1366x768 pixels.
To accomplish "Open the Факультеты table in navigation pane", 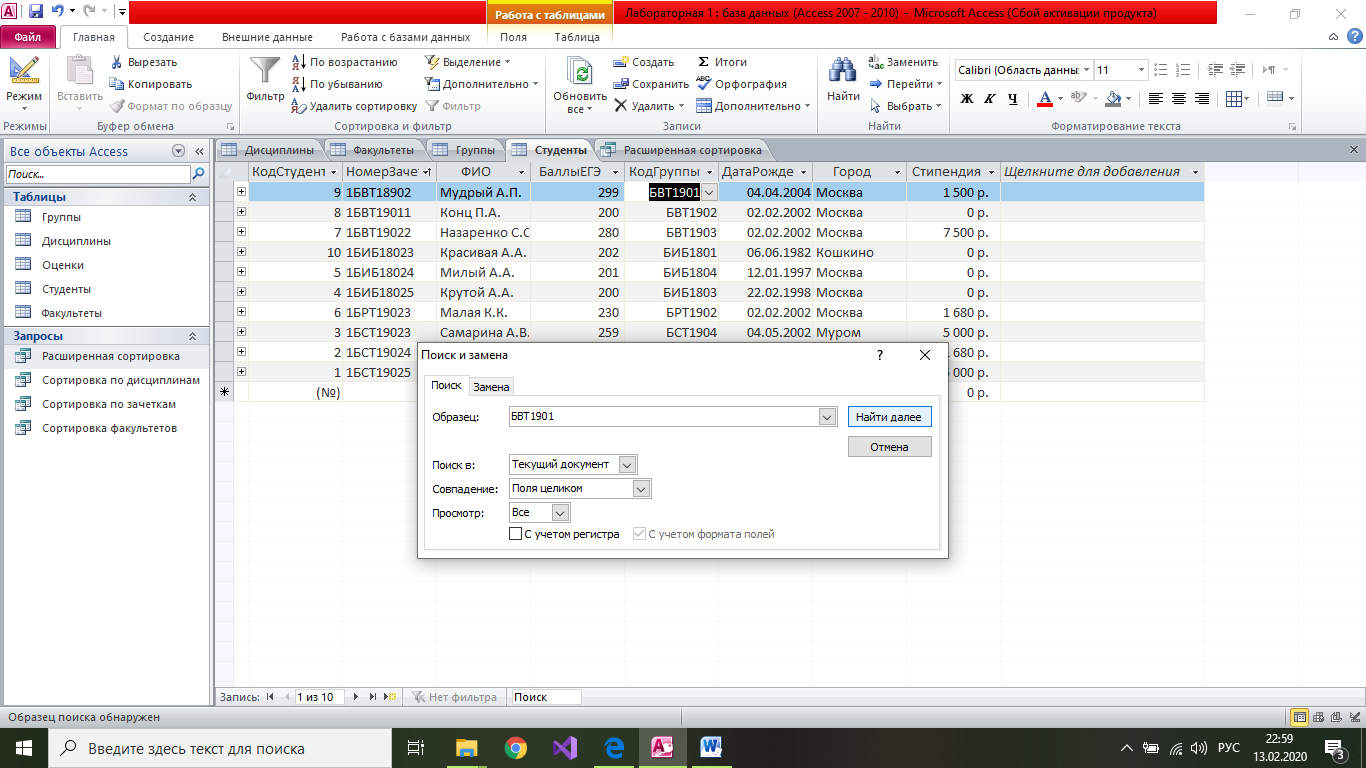I will 72,313.
